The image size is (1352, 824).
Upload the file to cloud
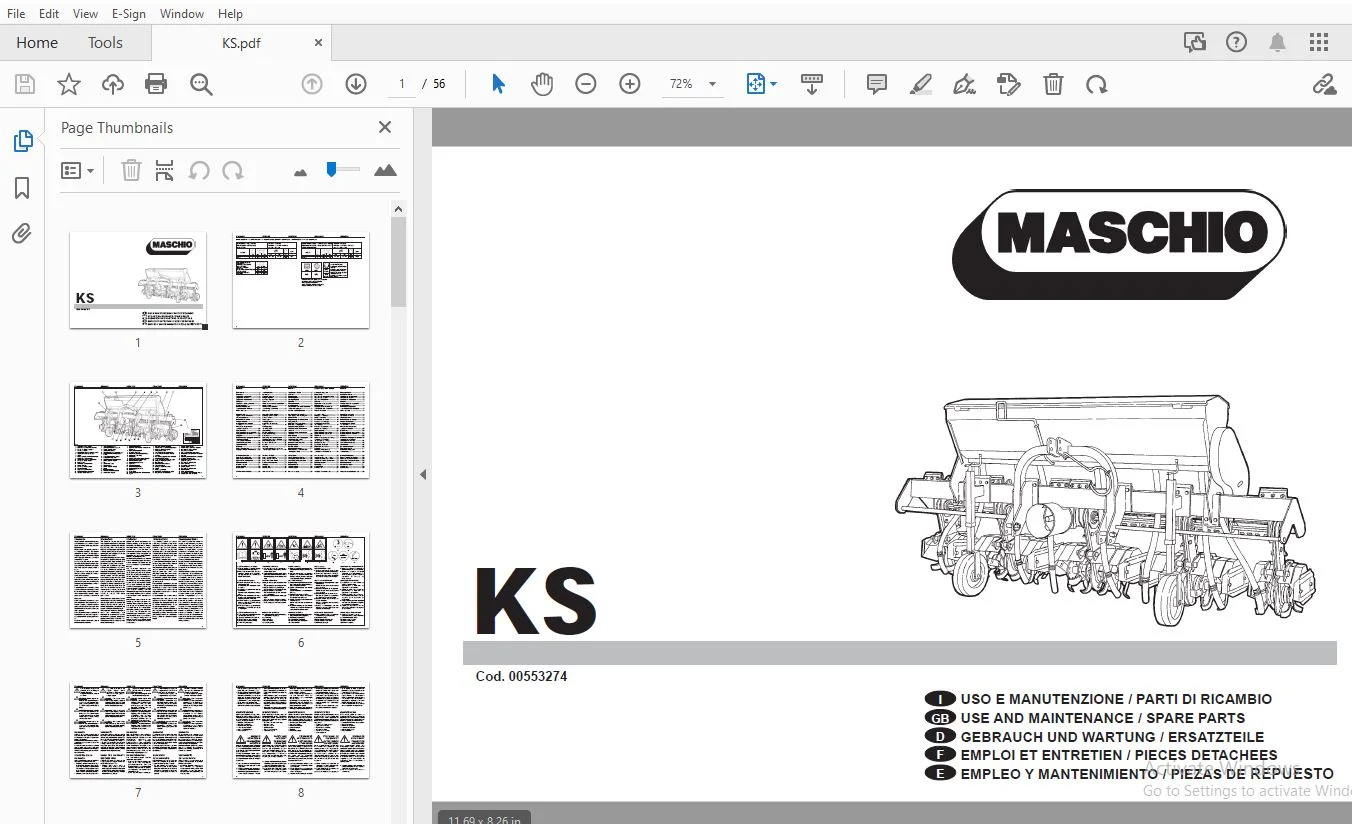(113, 85)
